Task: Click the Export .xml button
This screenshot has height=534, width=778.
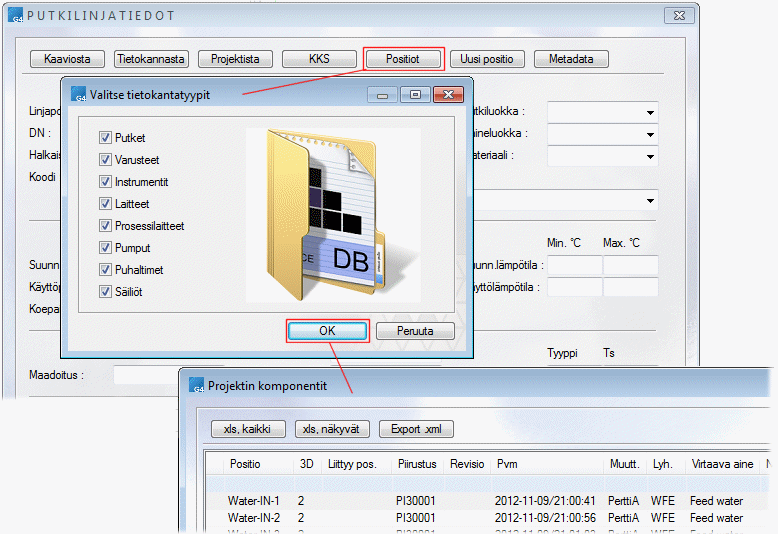Action: coord(416,429)
